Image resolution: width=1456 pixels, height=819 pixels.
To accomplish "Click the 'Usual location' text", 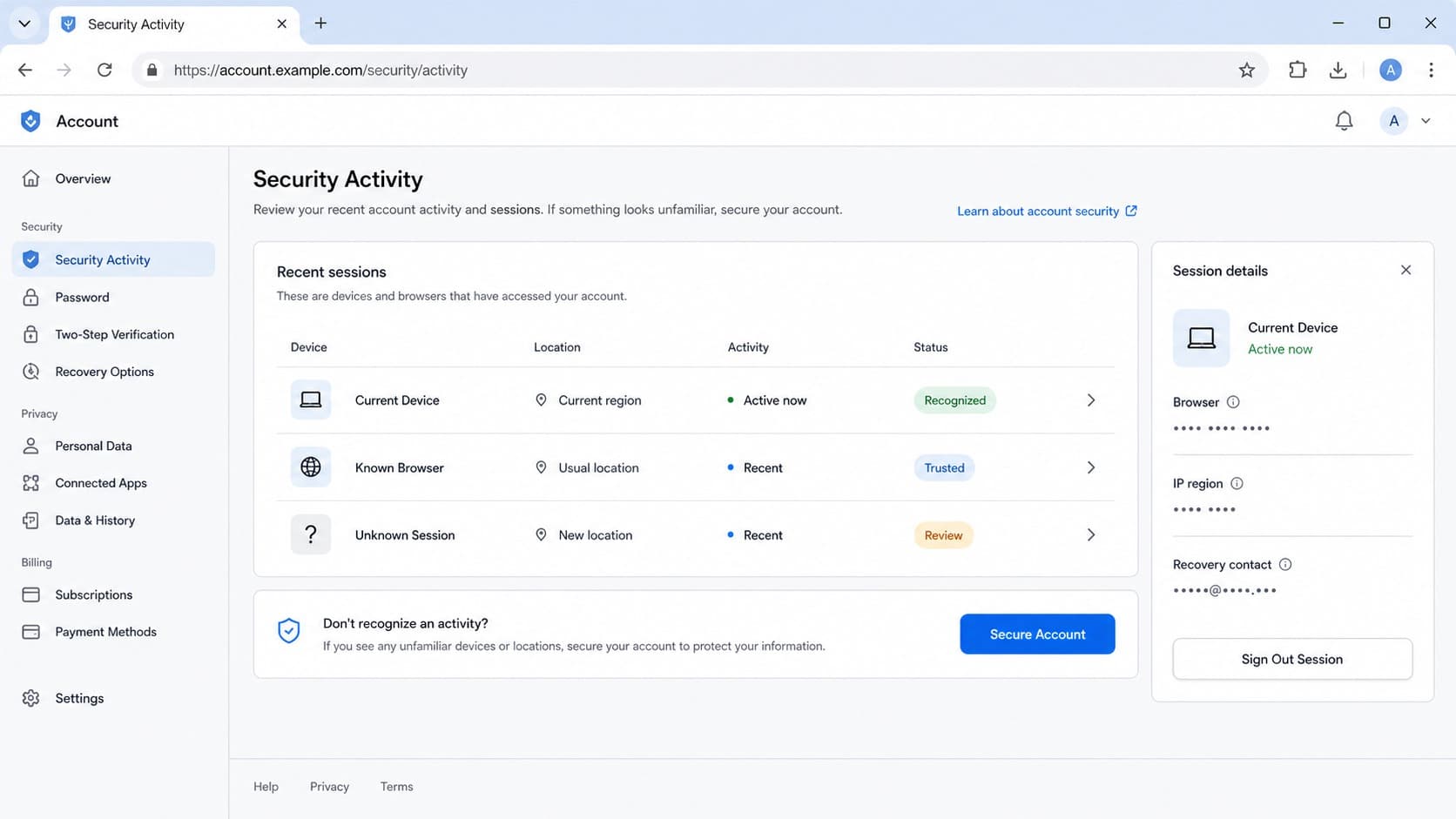I will tap(598, 467).
